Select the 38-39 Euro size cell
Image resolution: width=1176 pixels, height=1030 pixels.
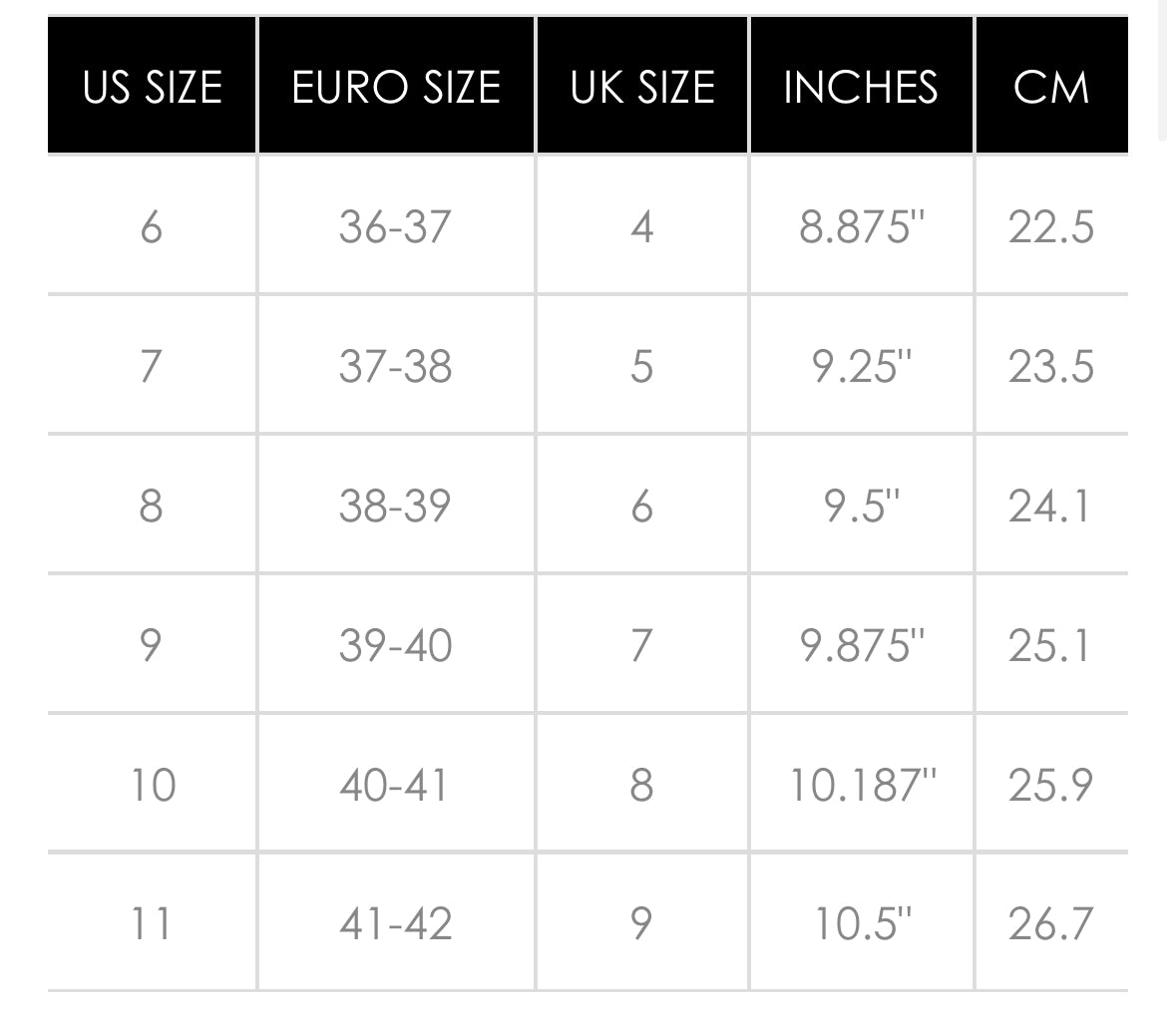click(395, 507)
